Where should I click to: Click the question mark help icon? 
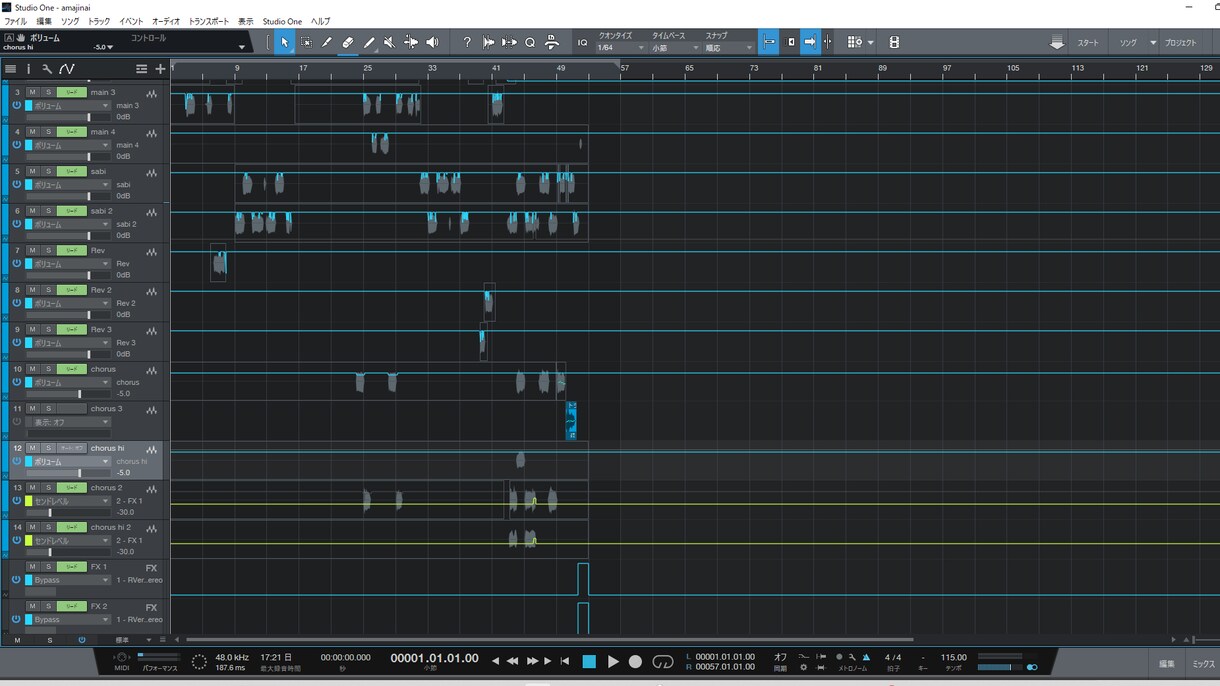tap(467, 42)
